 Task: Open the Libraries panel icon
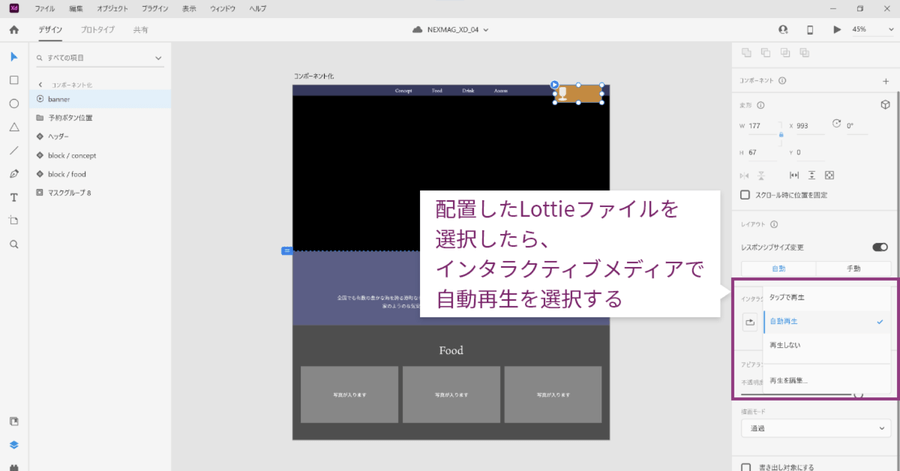(x=14, y=422)
